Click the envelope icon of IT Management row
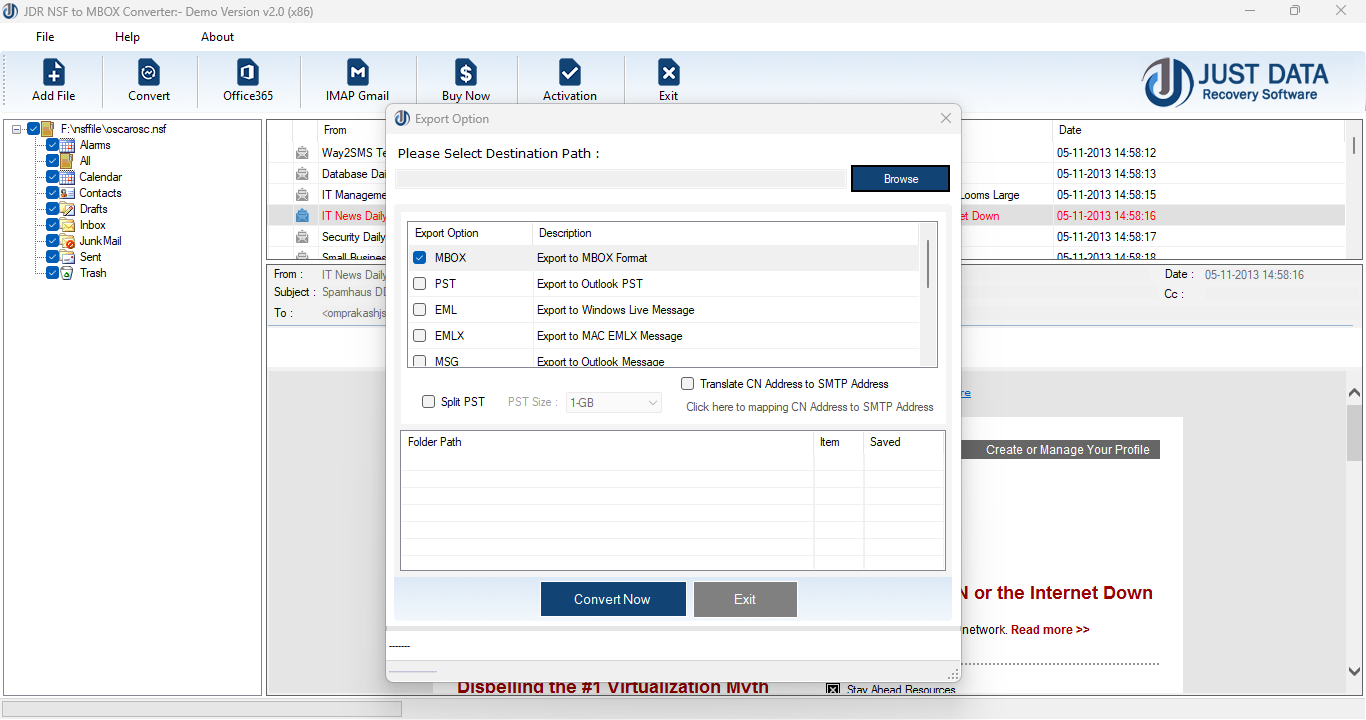 [x=302, y=195]
